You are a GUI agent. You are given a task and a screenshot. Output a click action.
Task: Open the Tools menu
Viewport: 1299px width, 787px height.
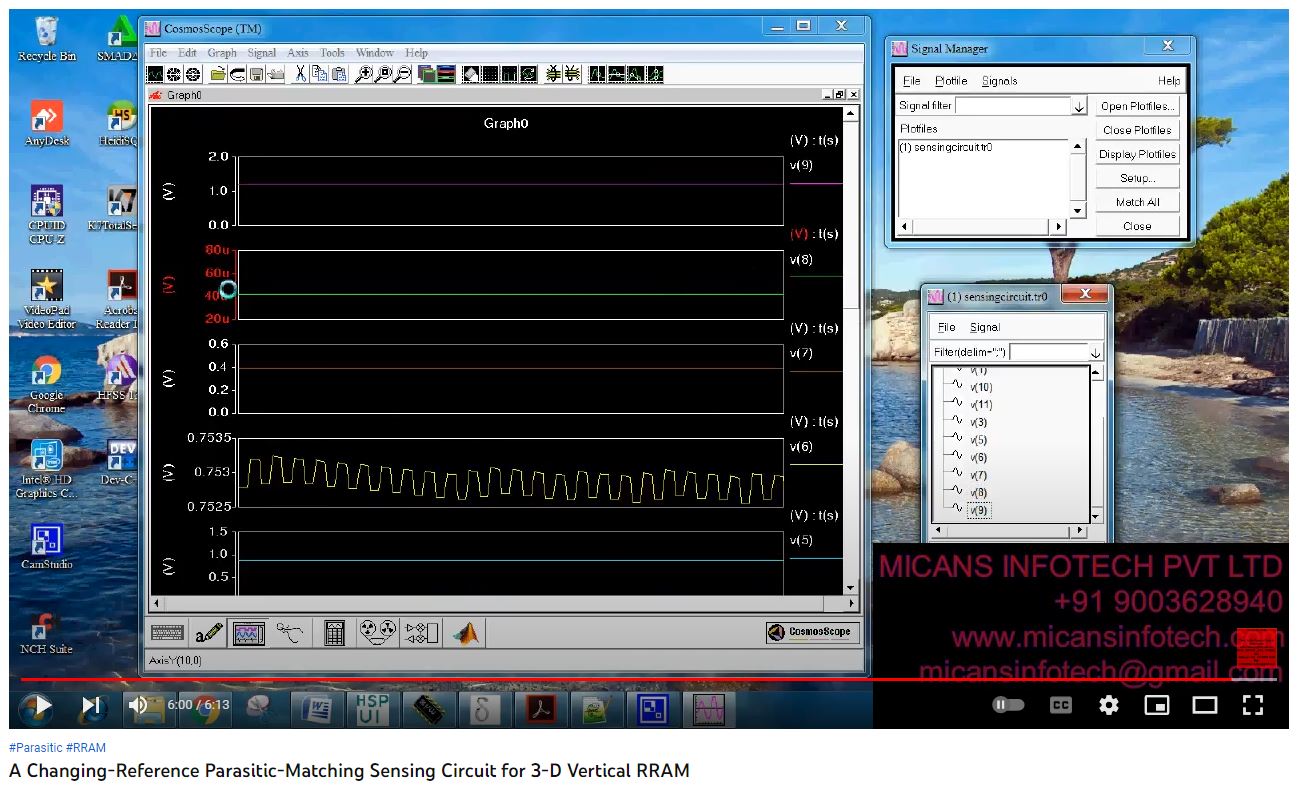[332, 53]
